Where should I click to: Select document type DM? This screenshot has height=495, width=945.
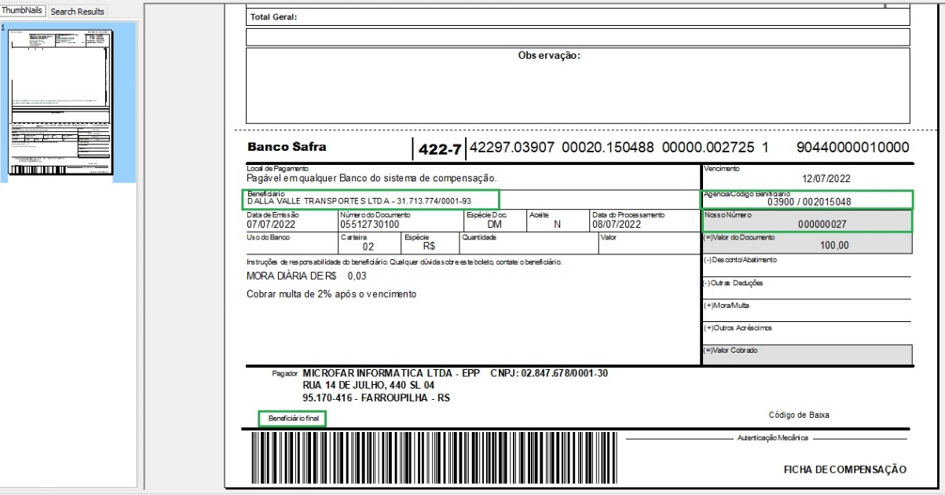[494, 224]
